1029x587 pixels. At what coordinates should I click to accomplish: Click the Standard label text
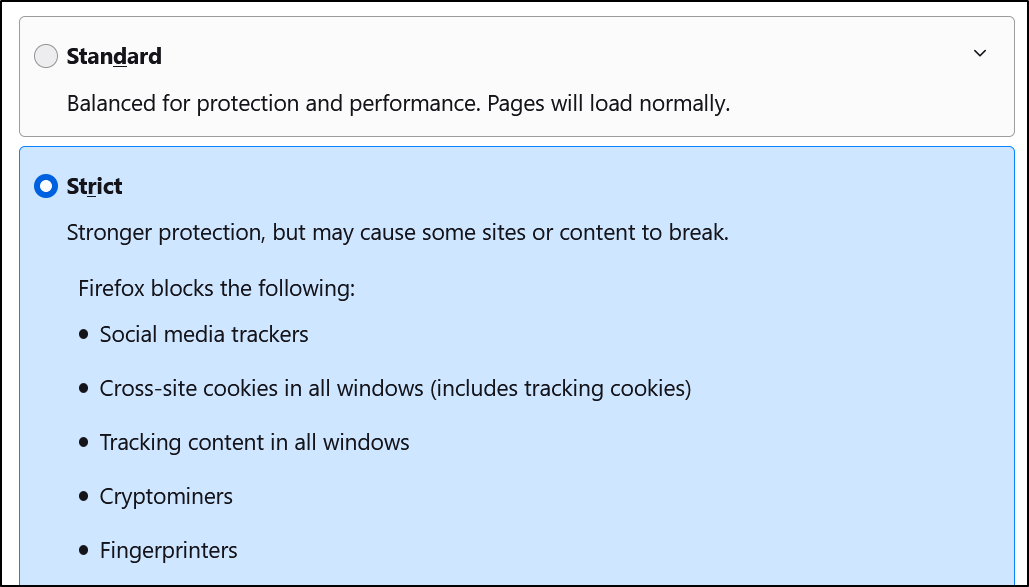coord(113,56)
